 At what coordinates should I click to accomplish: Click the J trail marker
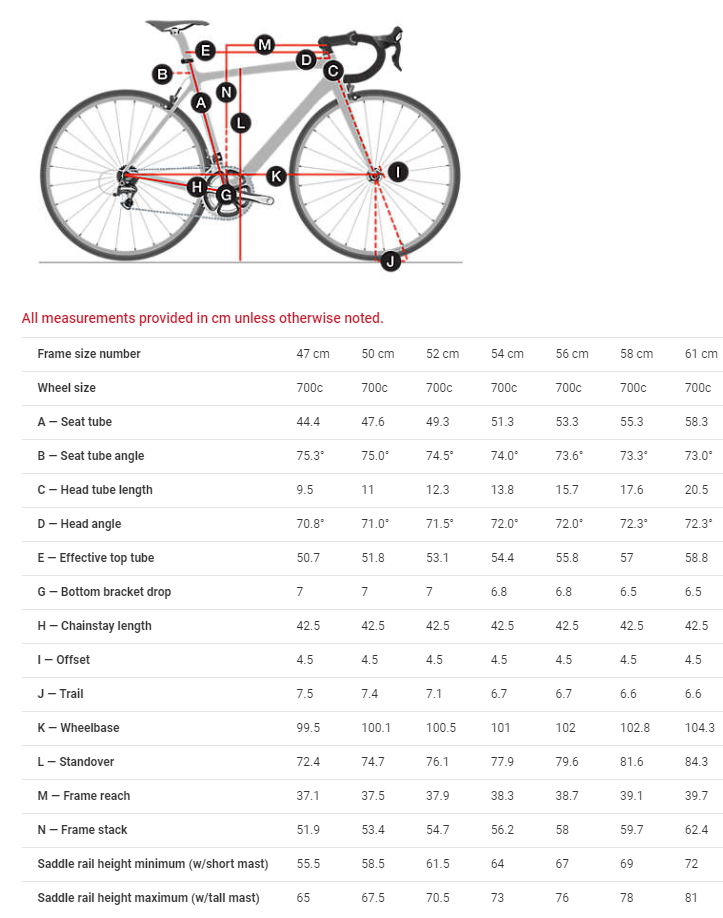pyautogui.click(x=390, y=261)
